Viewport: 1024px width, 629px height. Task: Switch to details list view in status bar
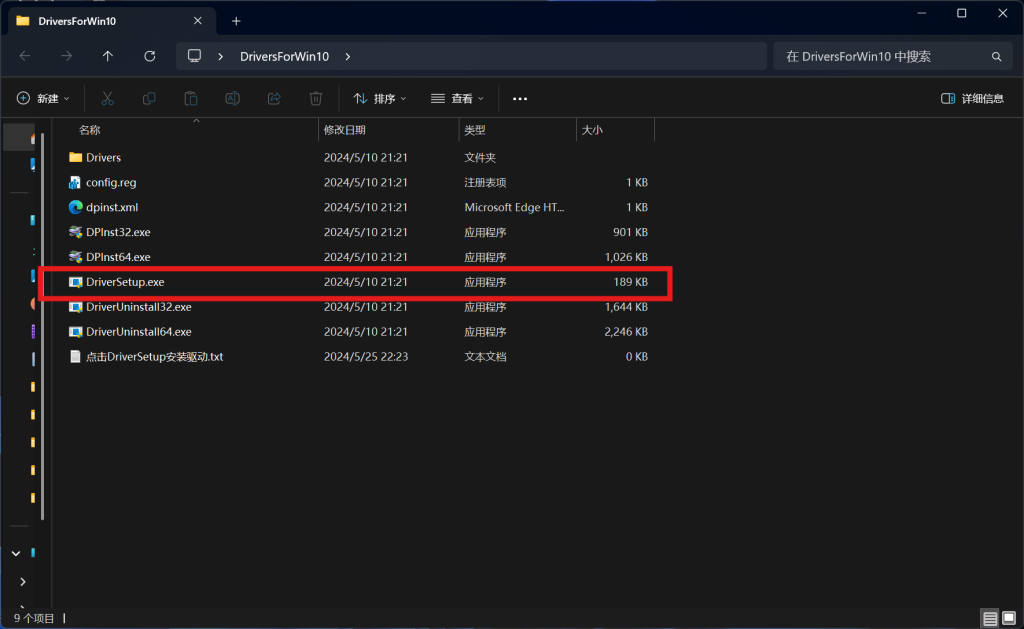[x=990, y=618]
